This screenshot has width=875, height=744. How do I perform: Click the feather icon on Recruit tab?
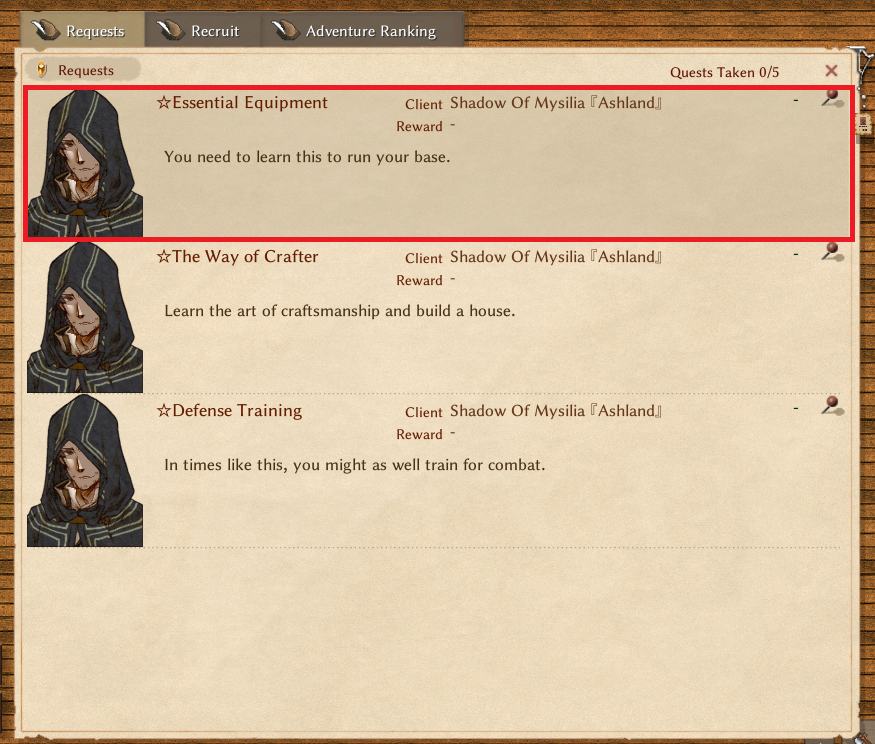(x=170, y=30)
